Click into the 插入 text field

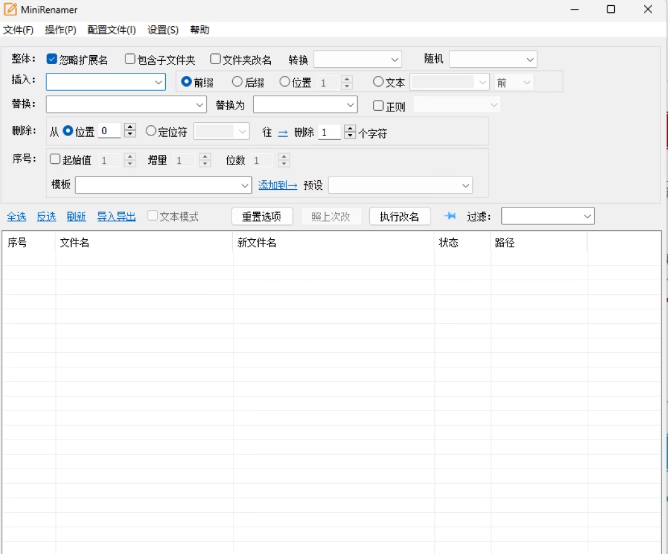click(x=100, y=82)
